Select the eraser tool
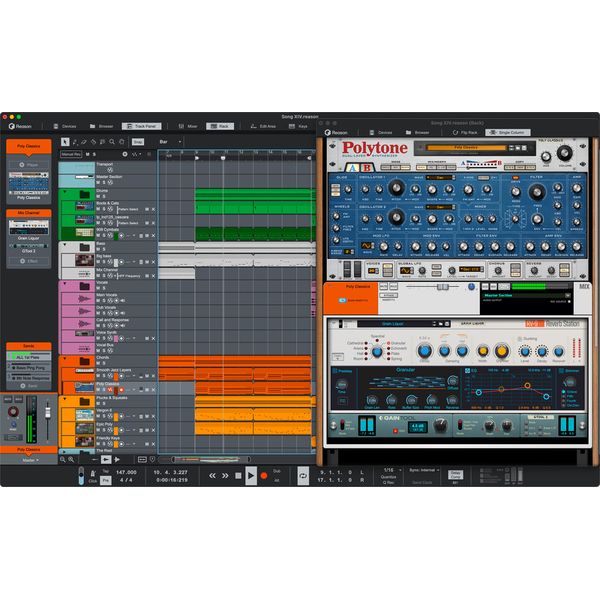Viewport: 600px width, 600px height. [84, 142]
